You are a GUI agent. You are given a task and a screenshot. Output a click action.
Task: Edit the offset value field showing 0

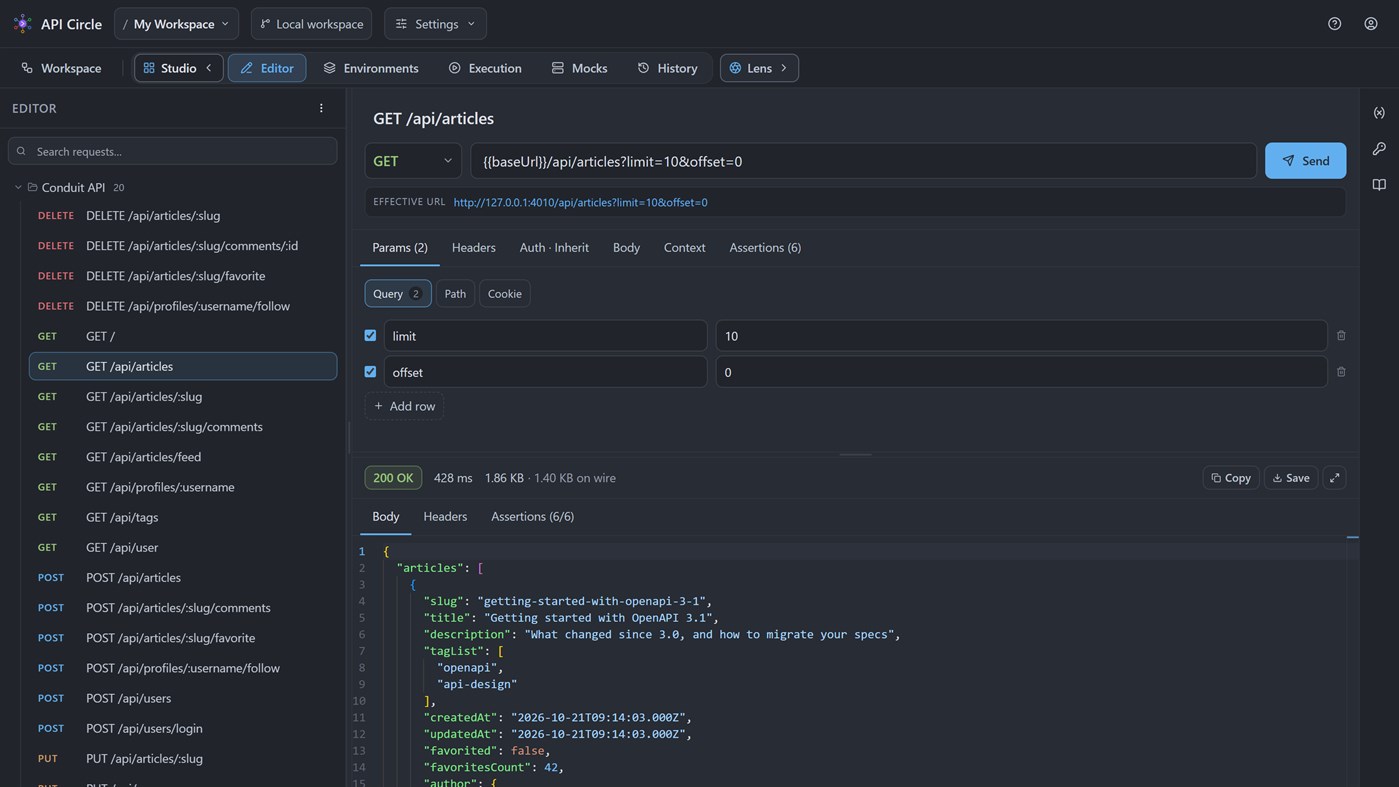(x=1021, y=372)
